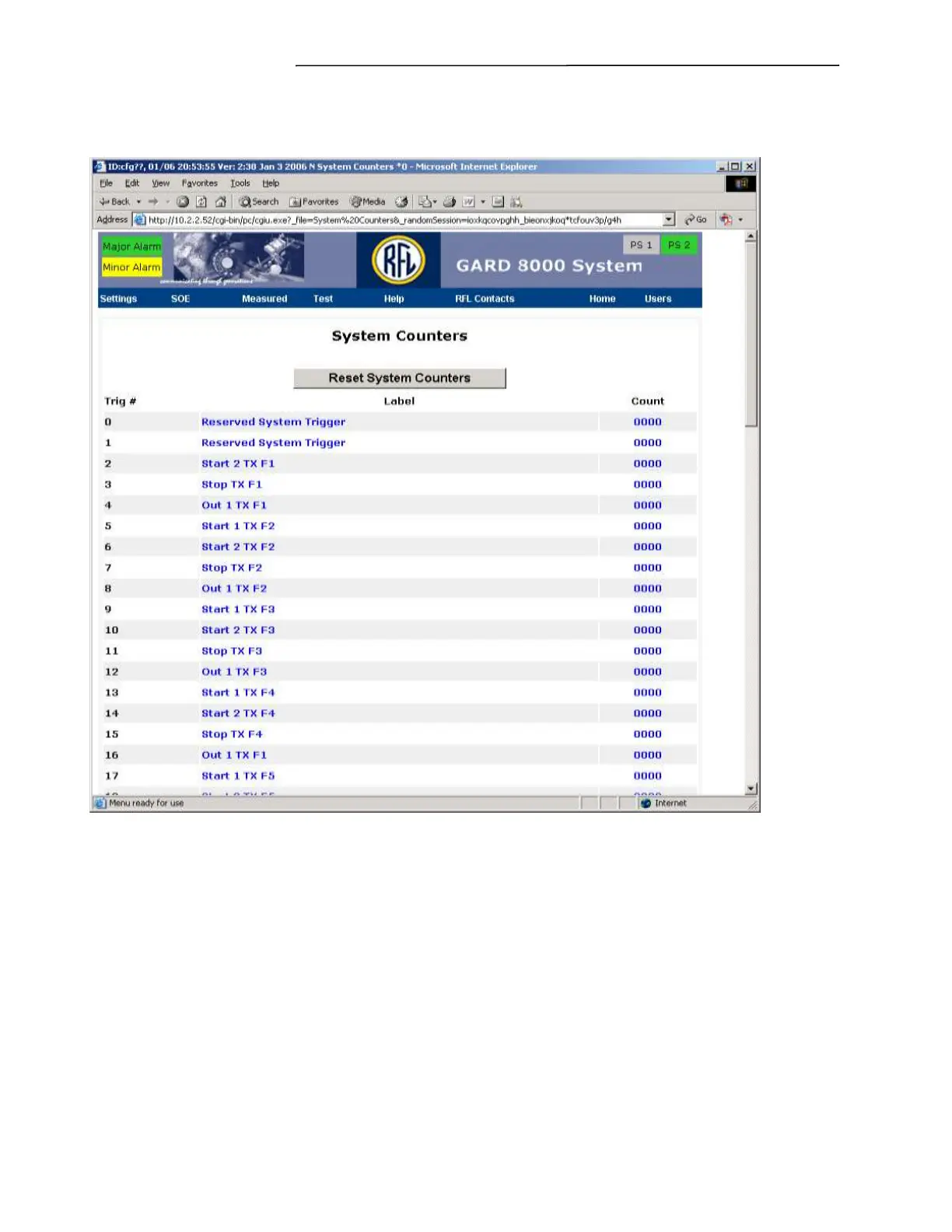Open the Help item in blue navigation bar
952x1232 pixels.
point(394,299)
